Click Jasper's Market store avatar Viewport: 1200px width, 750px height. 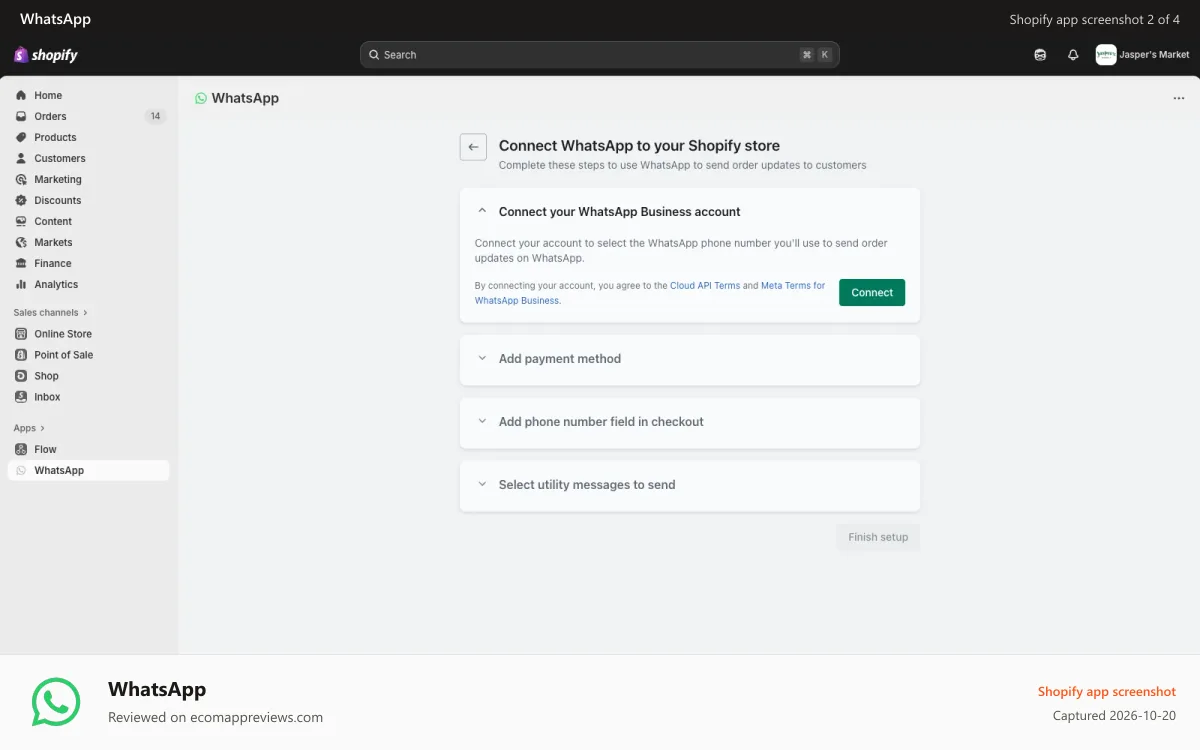[1106, 55]
